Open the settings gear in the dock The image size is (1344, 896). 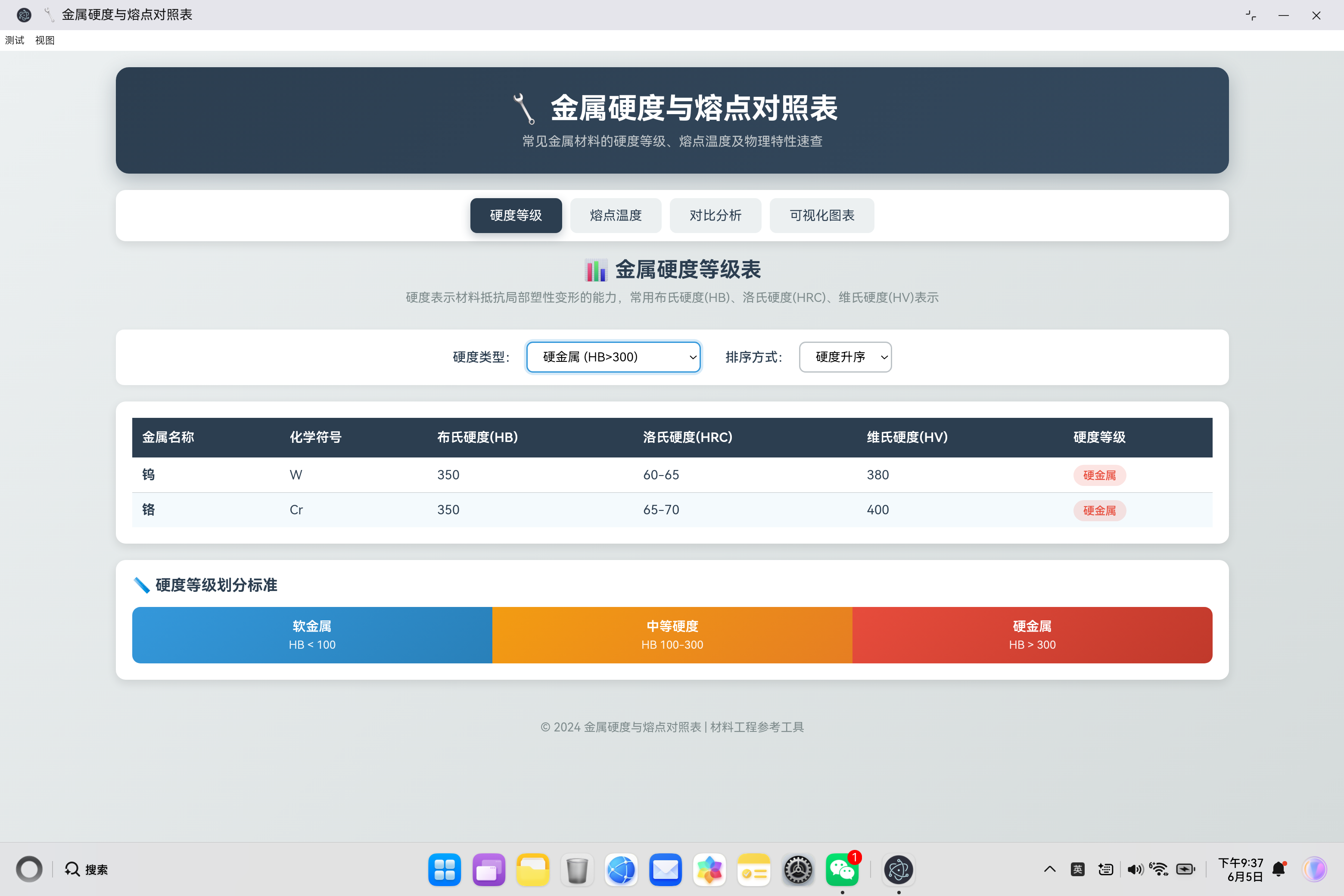coord(798,870)
